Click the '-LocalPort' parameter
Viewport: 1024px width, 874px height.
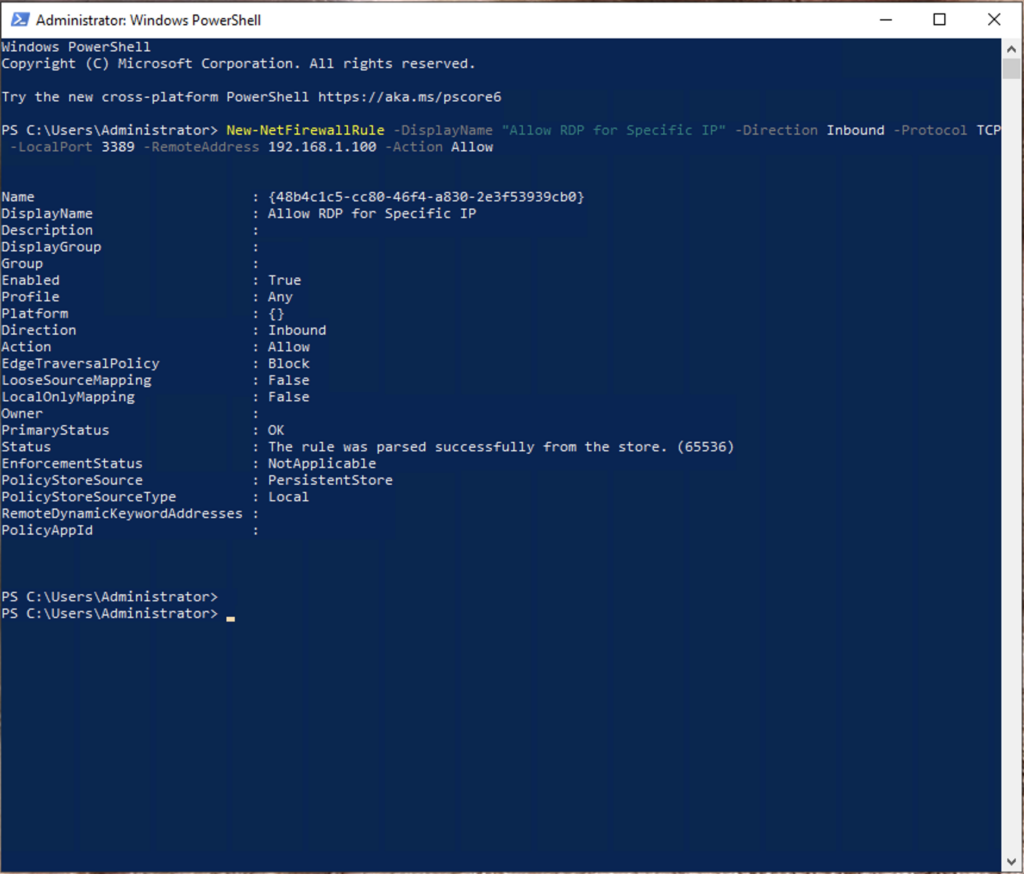pyautogui.click(x=51, y=147)
